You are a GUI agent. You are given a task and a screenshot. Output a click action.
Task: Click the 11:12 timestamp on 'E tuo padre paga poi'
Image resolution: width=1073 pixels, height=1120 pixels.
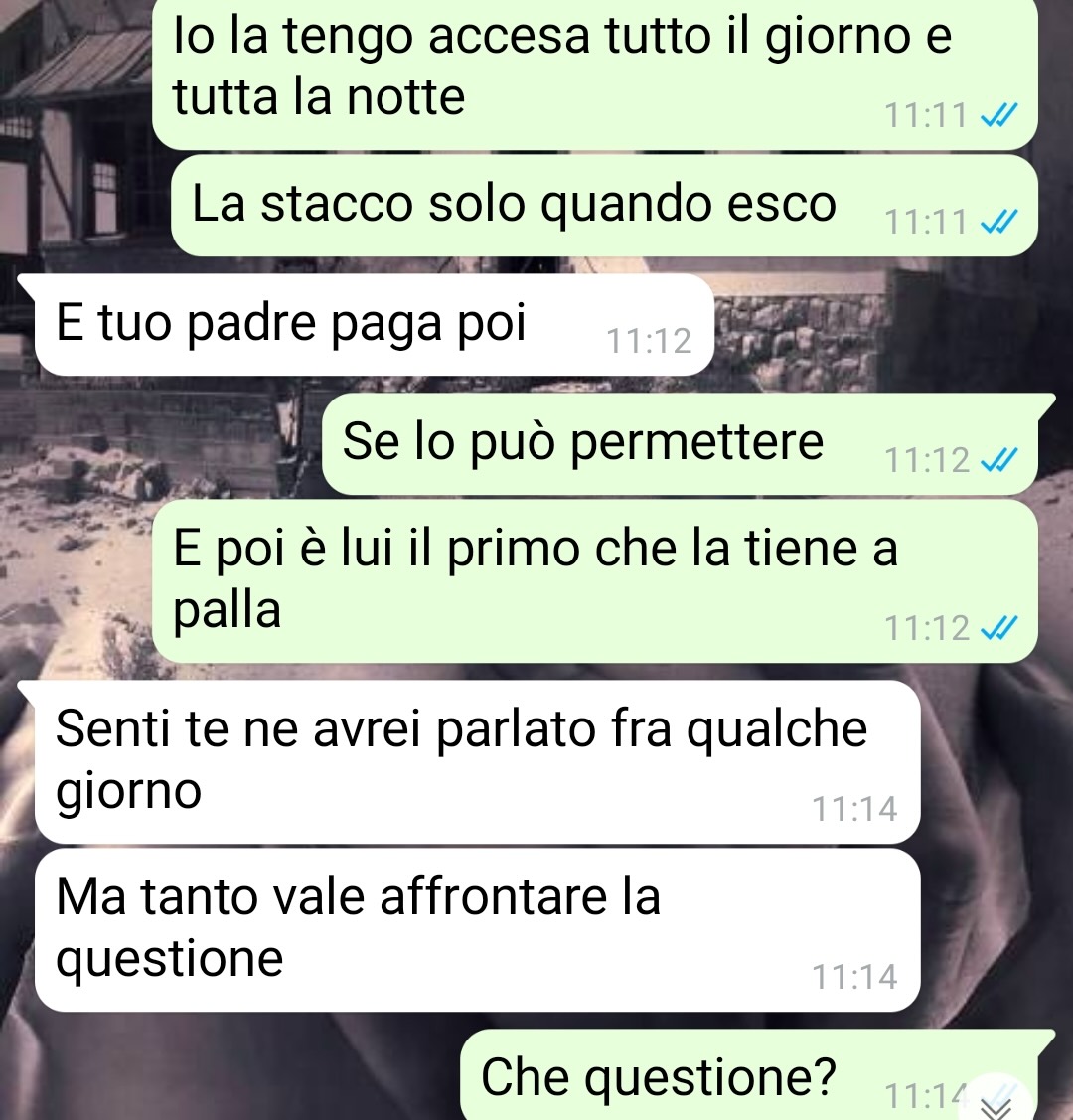648,342
